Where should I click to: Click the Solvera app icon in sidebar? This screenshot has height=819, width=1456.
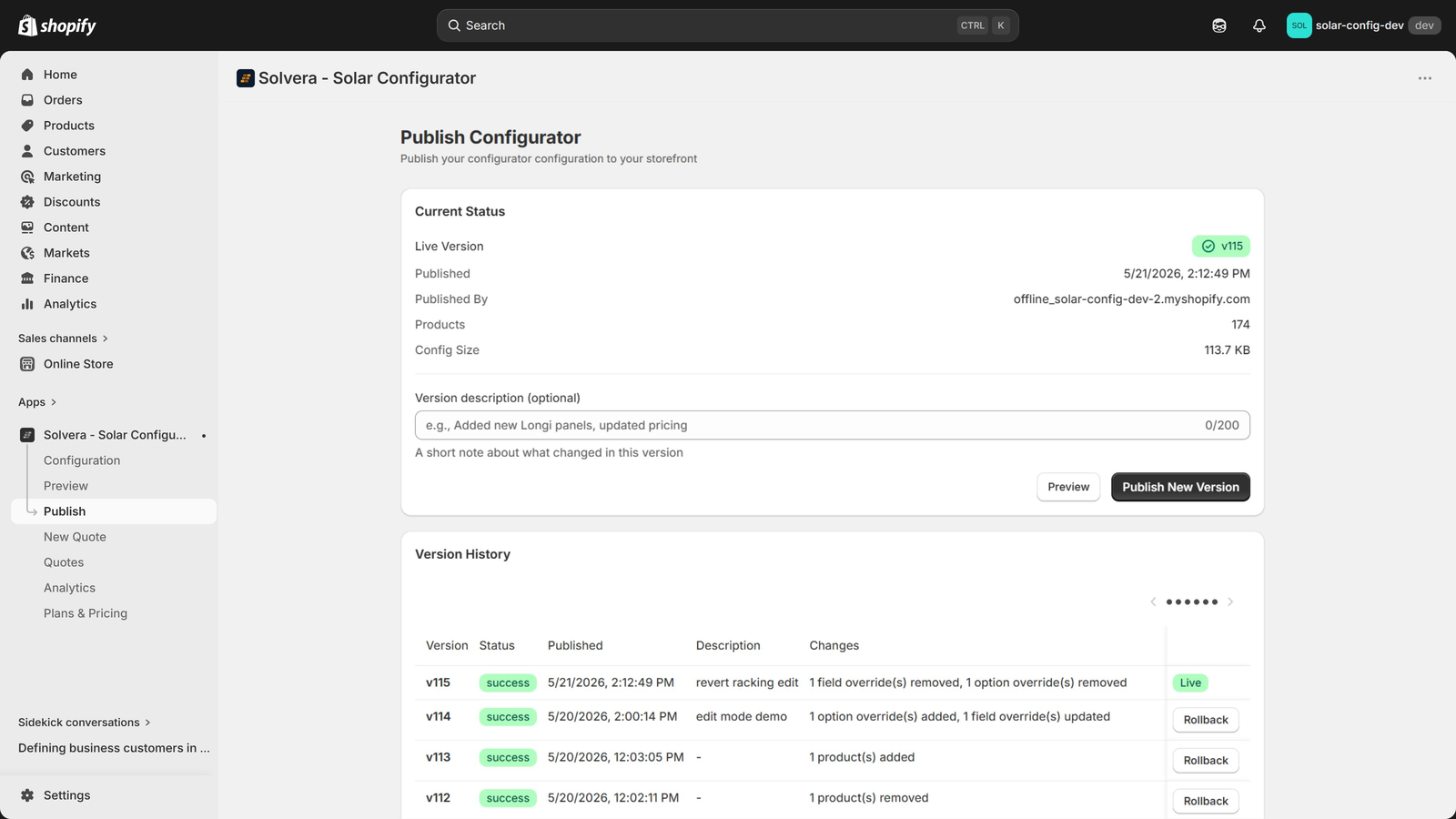click(x=27, y=435)
